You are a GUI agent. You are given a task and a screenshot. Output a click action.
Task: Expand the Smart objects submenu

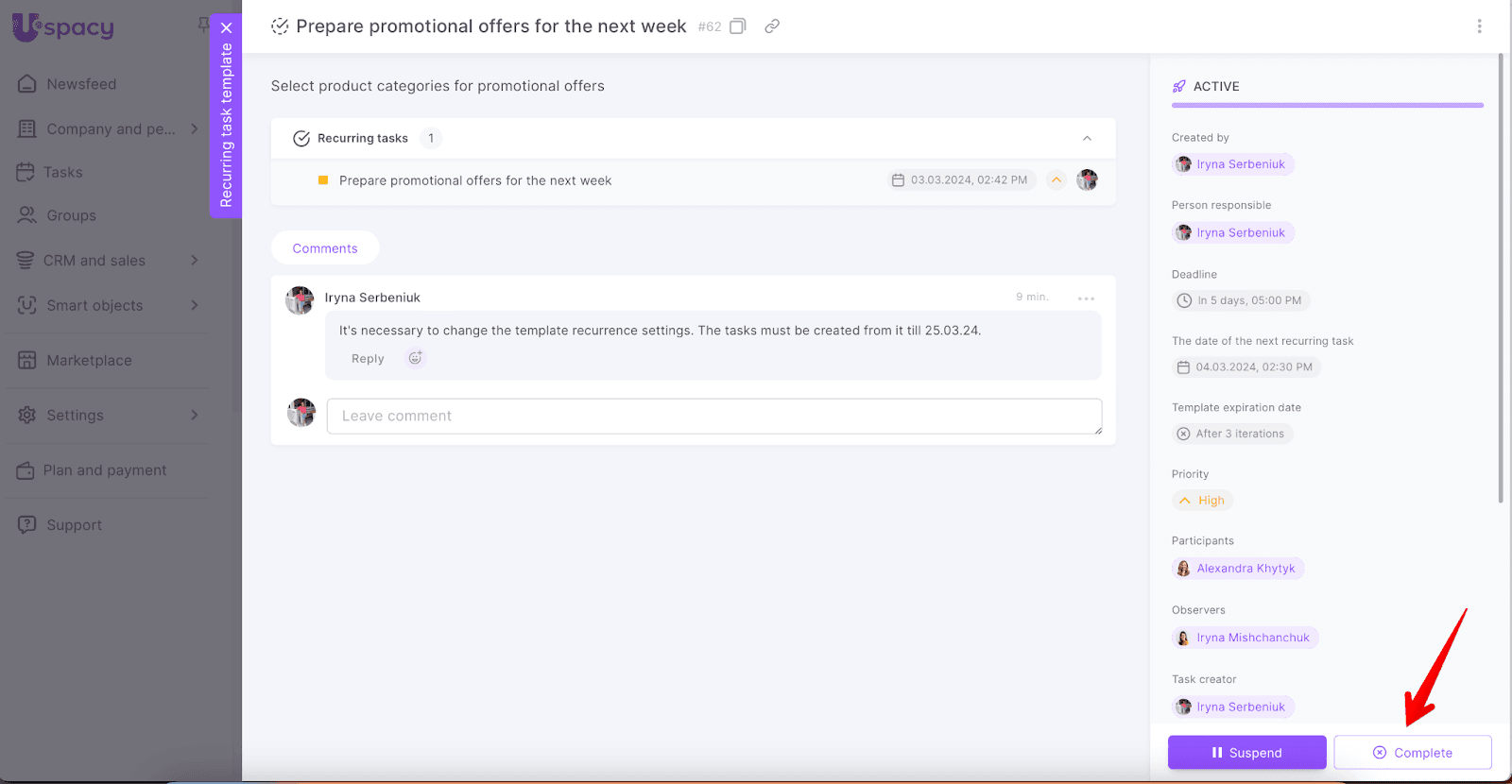click(195, 305)
